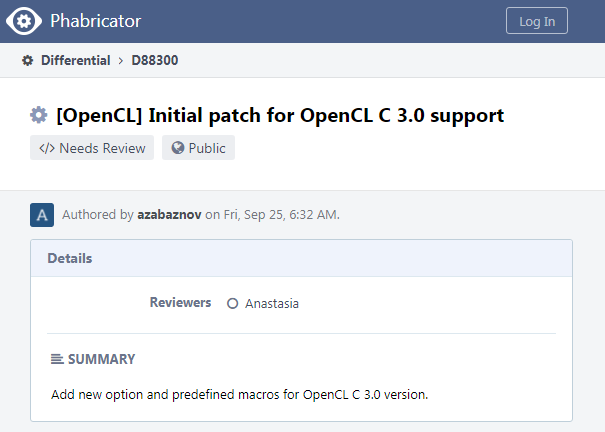Select the D88300 breadcrumb item
Viewport: 605px width, 432px height.
(155, 61)
